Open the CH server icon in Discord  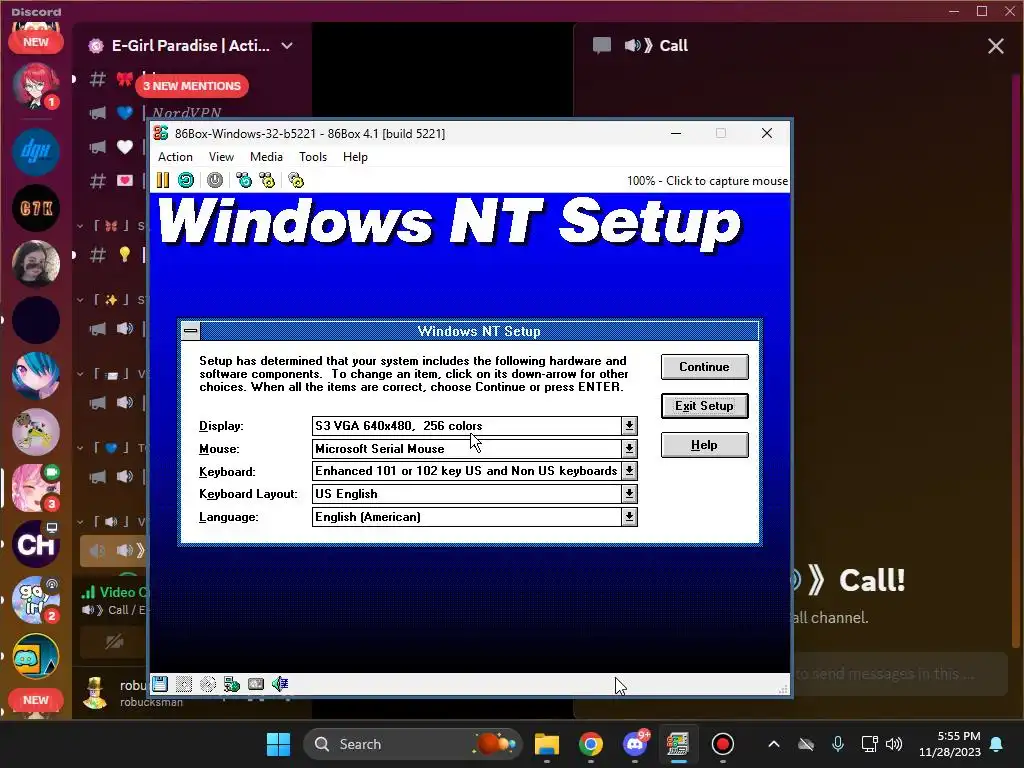[36, 544]
